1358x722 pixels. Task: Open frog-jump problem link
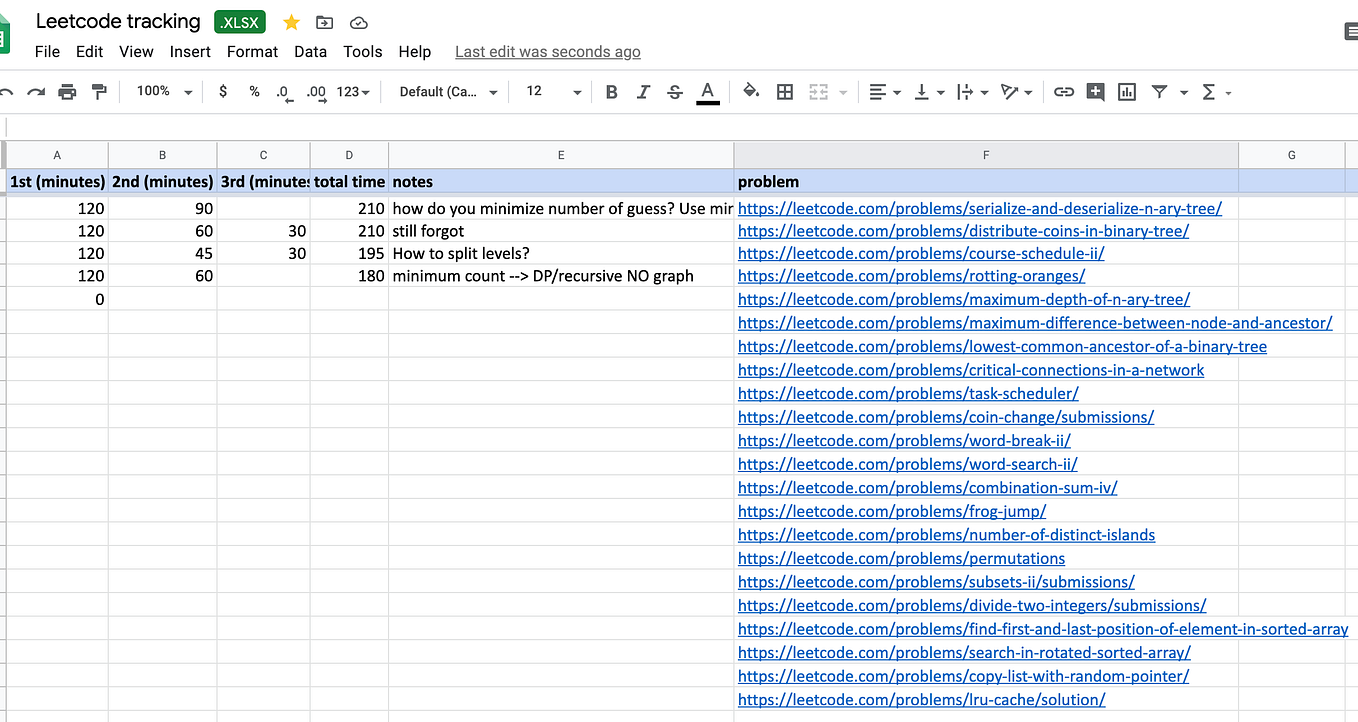tap(892, 511)
